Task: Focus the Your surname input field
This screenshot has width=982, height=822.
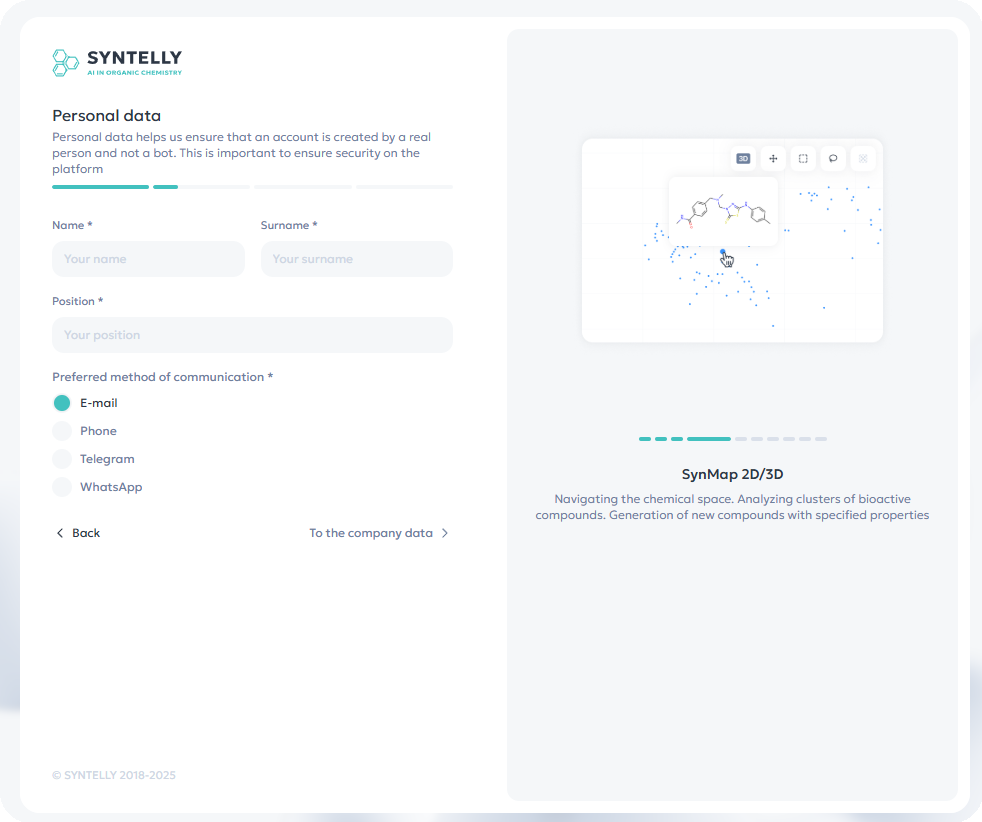Action: click(356, 258)
